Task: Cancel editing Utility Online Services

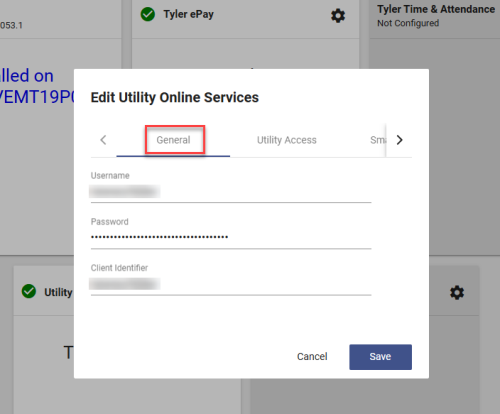Action: 312,357
